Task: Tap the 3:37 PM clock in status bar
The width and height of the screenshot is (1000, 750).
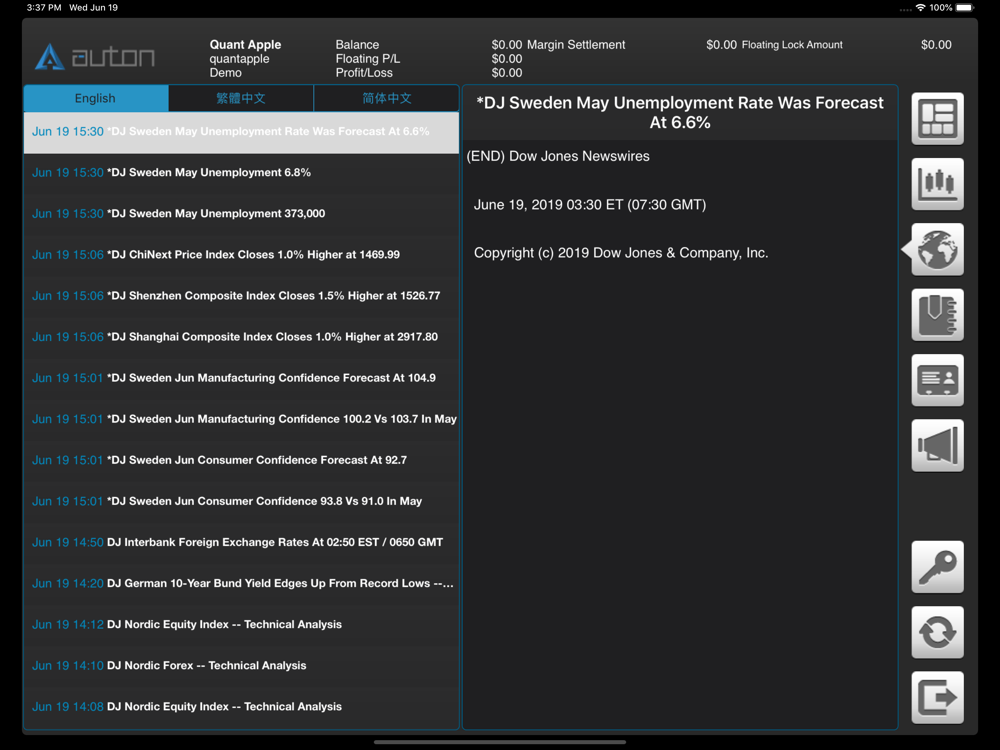Action: pos(44,8)
